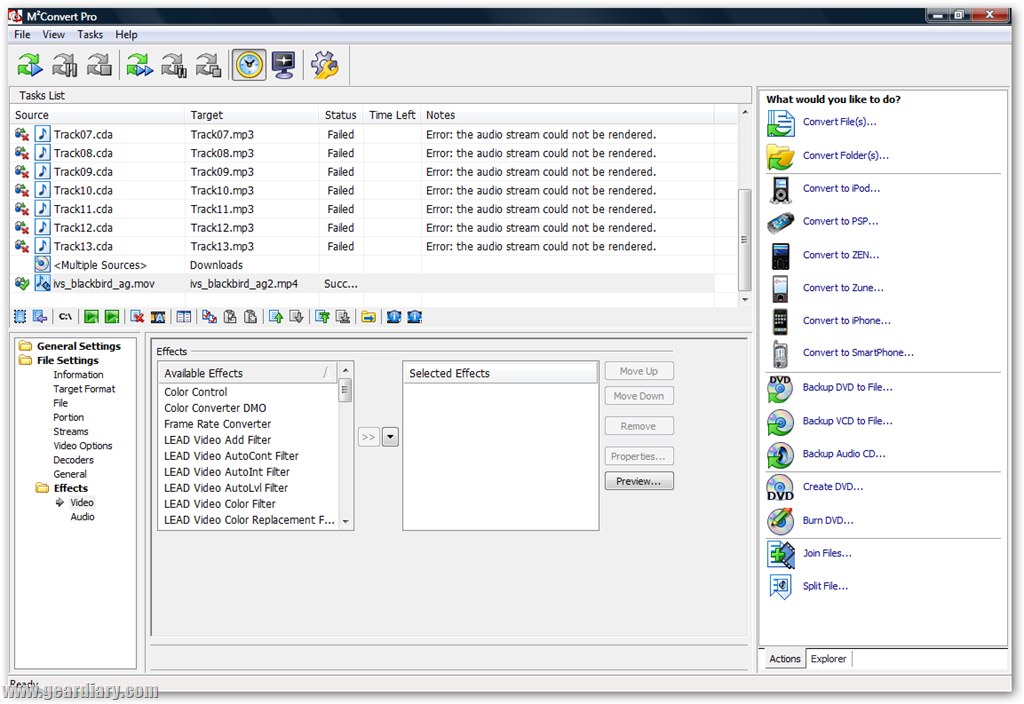Click the Time Left column header

click(x=392, y=115)
